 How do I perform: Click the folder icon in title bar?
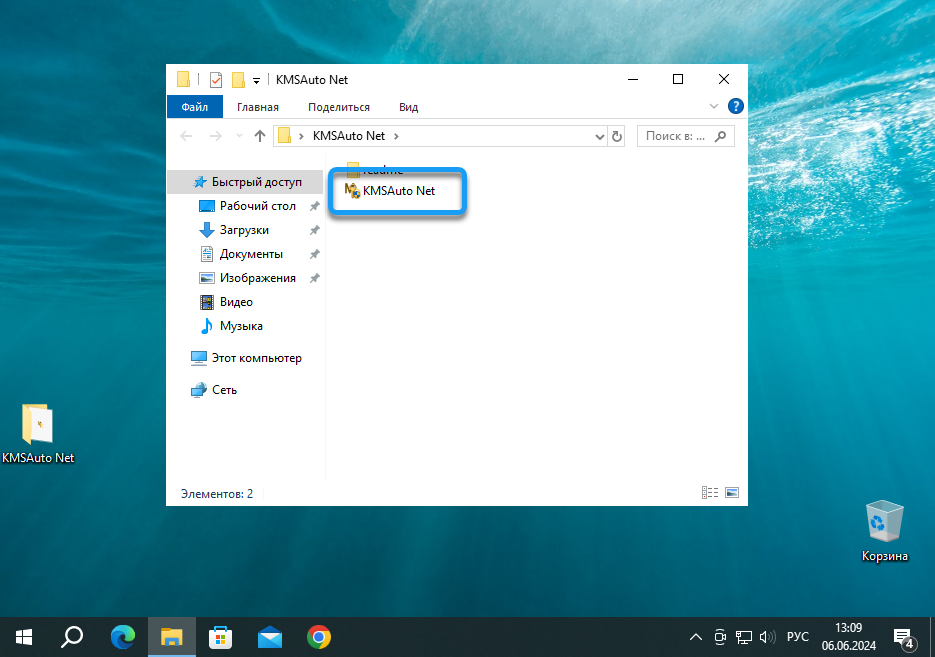(x=184, y=79)
